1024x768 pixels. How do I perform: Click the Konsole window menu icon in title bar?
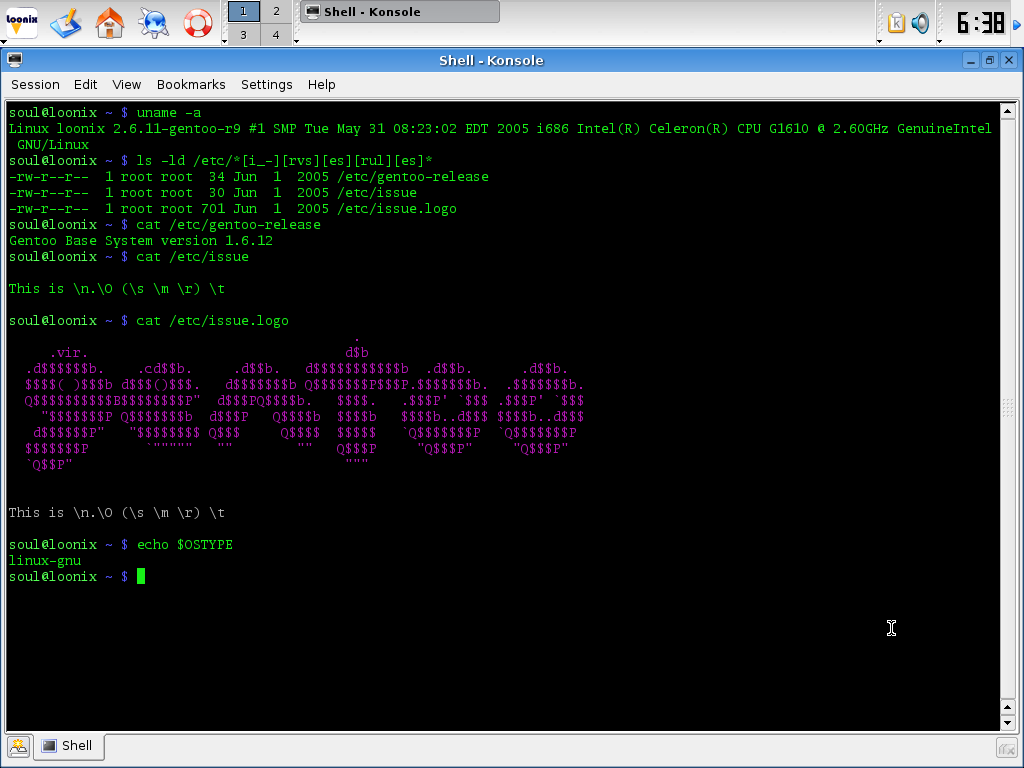(x=15, y=60)
